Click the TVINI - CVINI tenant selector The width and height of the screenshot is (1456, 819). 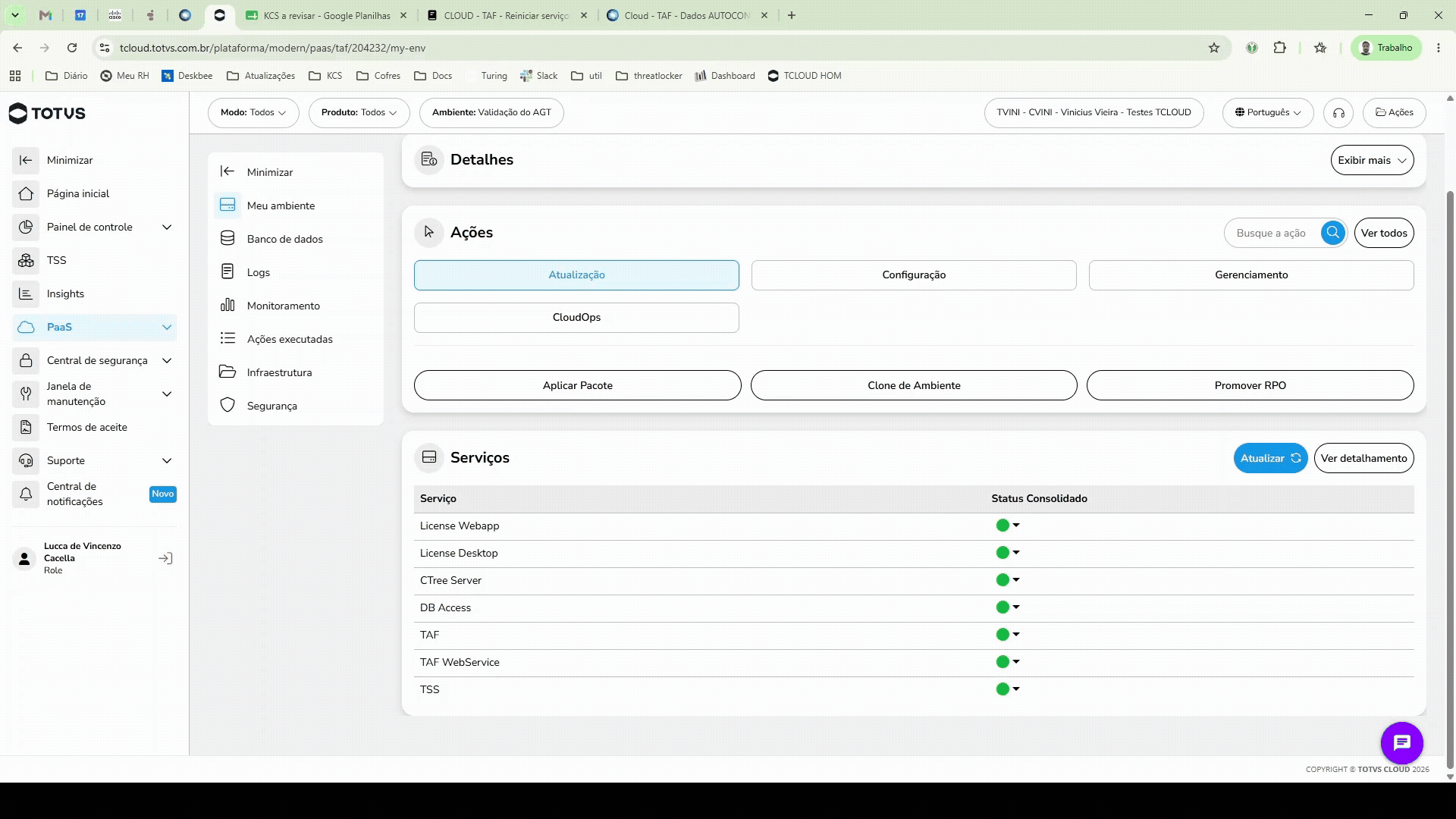coord(1094,113)
